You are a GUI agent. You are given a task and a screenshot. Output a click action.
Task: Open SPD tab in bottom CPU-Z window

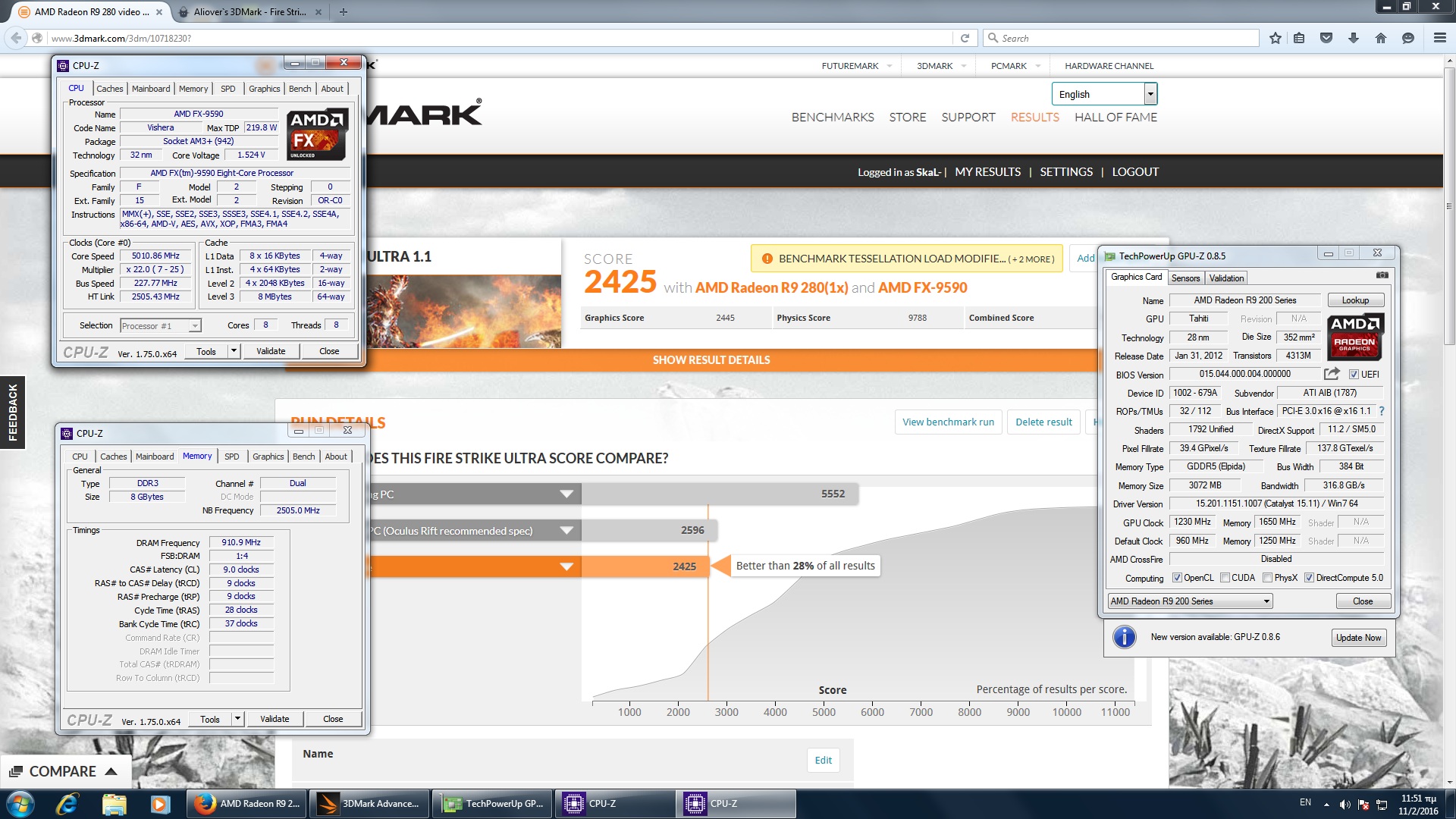click(x=232, y=457)
